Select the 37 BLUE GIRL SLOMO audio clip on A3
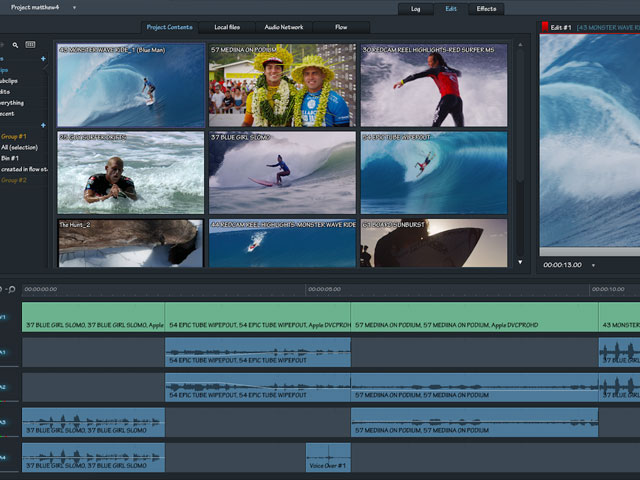Viewport: 640px width, 480px height. [93, 422]
